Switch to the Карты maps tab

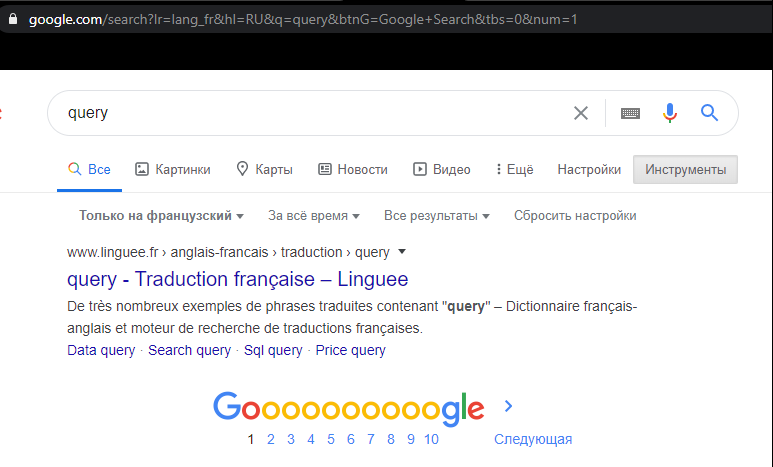[x=264, y=170]
